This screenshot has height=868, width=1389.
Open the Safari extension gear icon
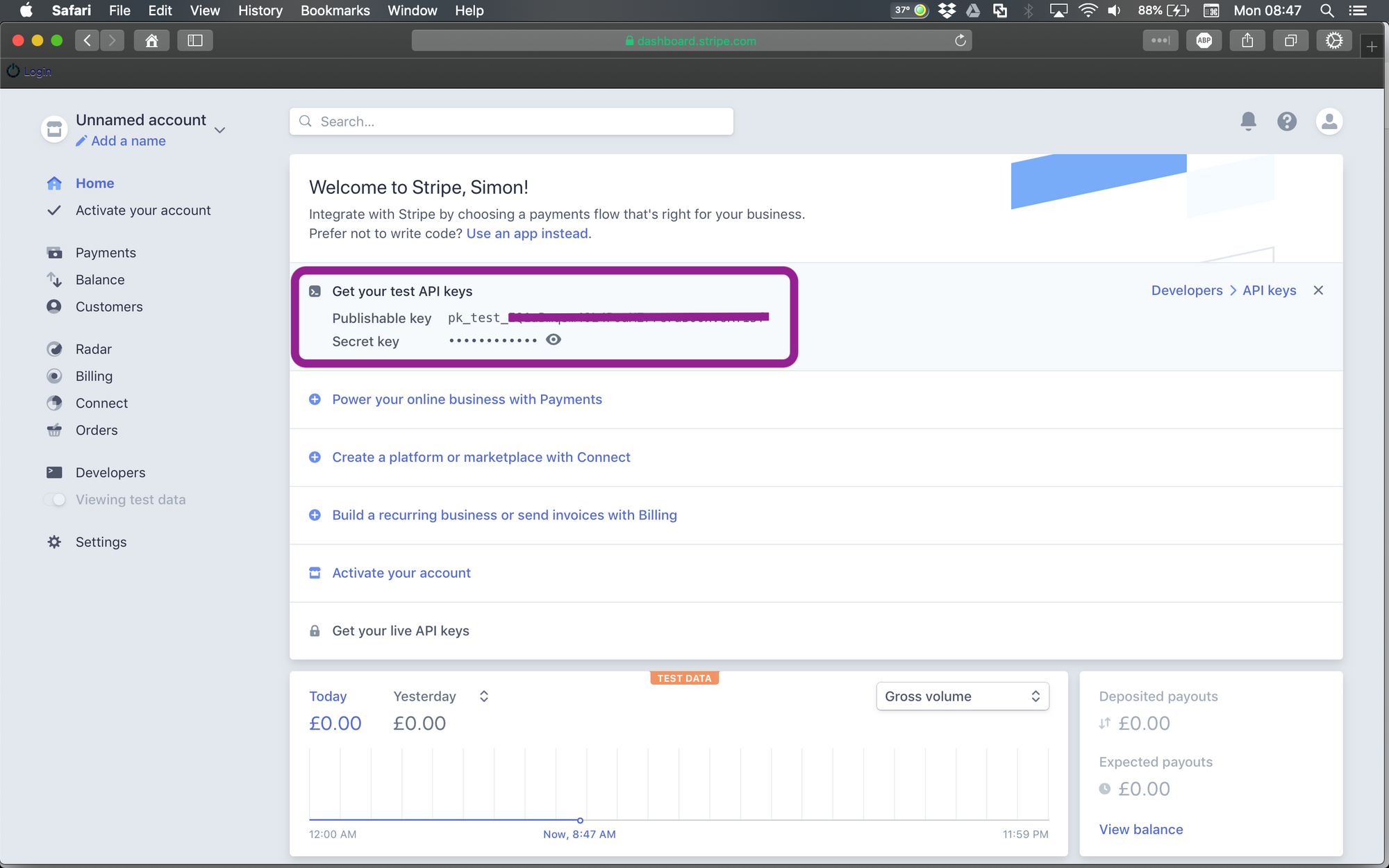coord(1333,40)
